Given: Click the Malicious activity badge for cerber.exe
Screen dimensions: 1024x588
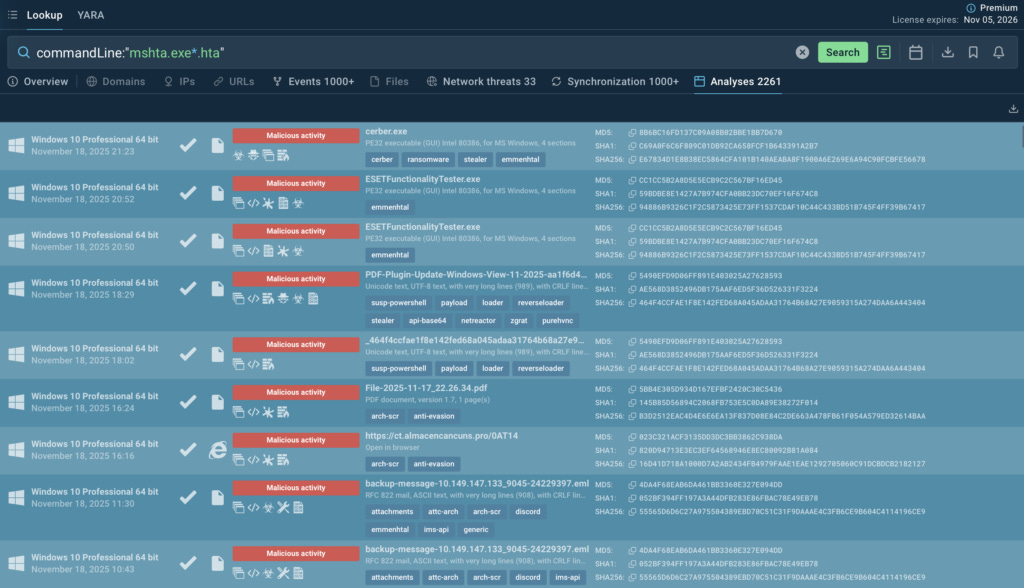Looking at the screenshot, I should [296, 135].
